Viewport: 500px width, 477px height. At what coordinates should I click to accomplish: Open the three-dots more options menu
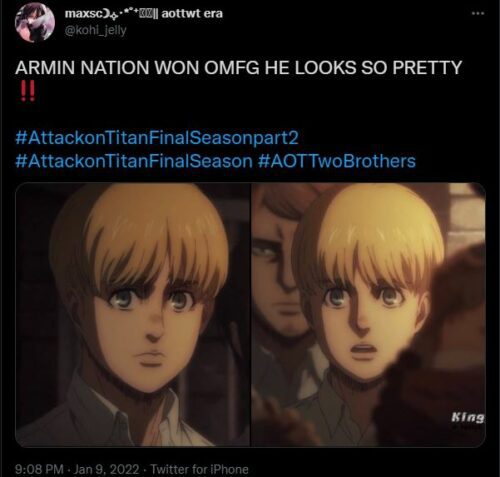pos(478,13)
